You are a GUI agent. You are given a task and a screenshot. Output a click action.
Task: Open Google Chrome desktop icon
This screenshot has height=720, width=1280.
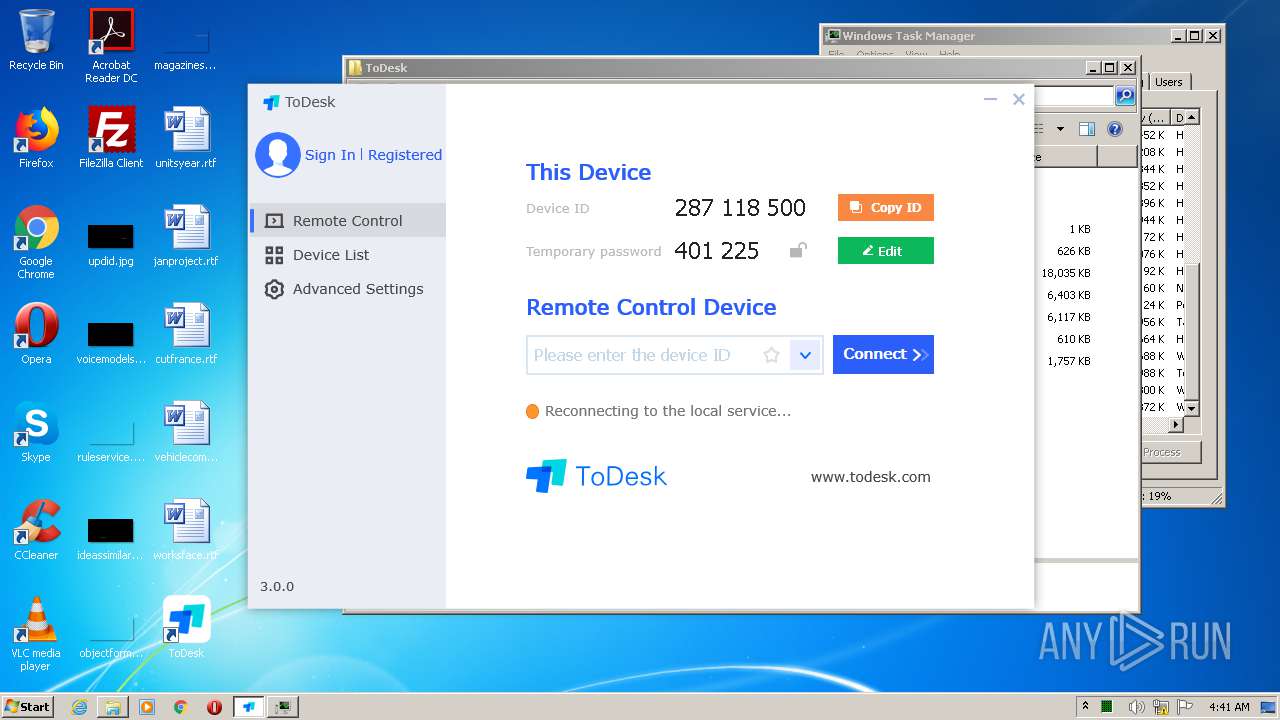pyautogui.click(x=36, y=242)
